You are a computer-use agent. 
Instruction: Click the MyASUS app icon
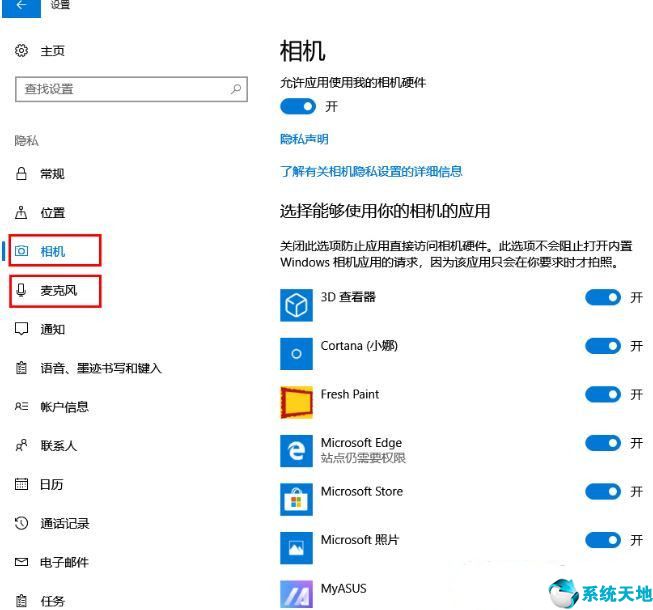coord(296,594)
